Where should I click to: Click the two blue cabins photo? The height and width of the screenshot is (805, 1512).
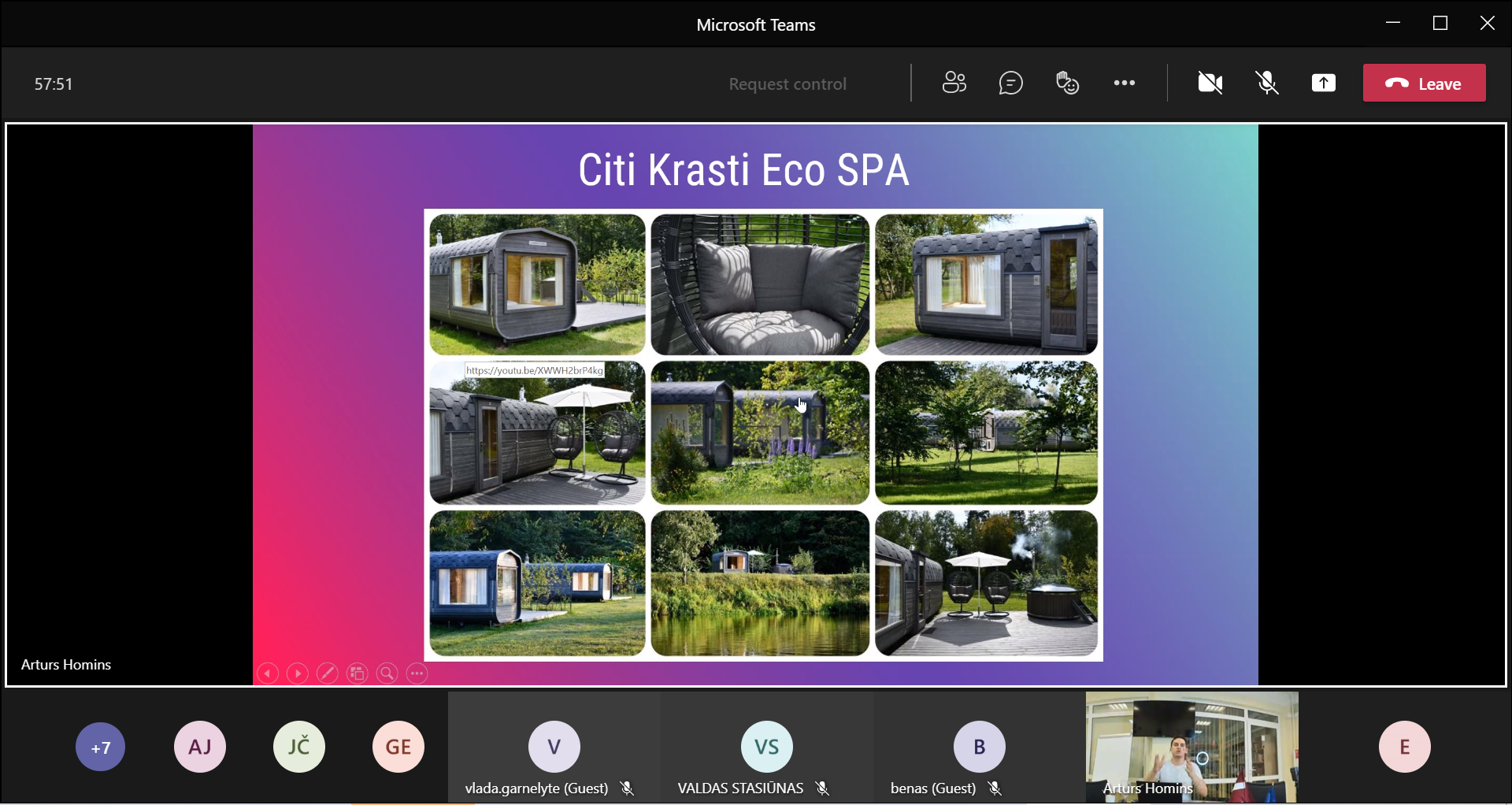(x=537, y=583)
